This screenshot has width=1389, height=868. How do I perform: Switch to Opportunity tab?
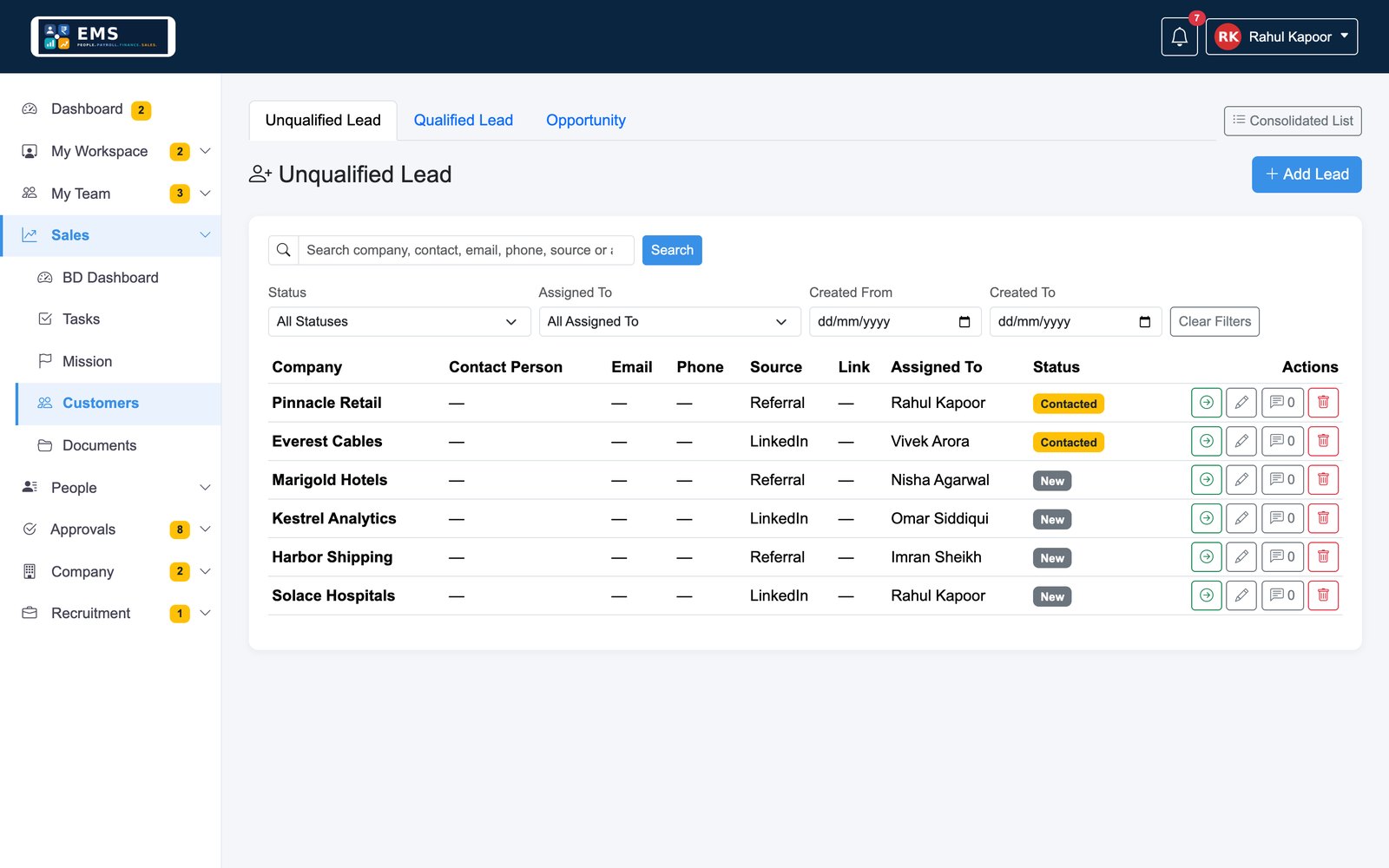586,121
